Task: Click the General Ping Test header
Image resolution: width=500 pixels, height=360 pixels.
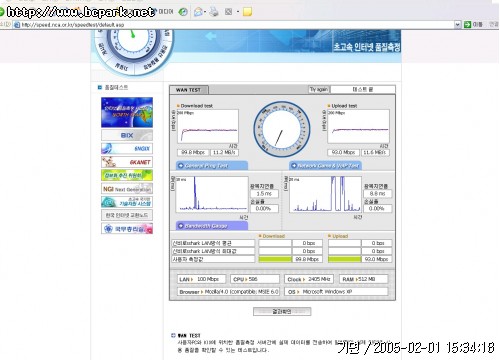Action: pyautogui.click(x=212, y=166)
